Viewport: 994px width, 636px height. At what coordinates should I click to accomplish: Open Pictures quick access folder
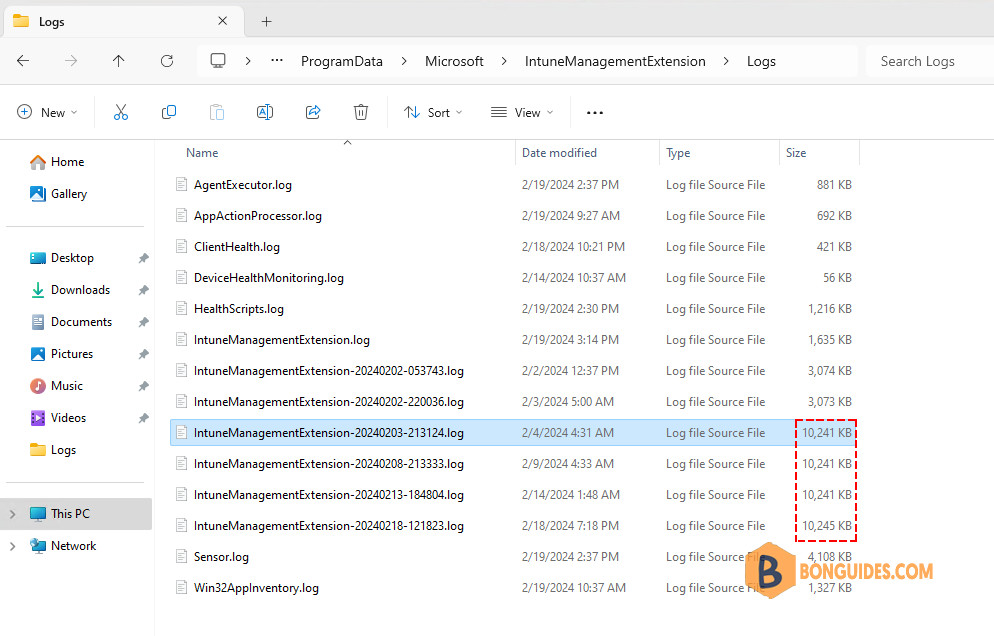tap(61, 354)
